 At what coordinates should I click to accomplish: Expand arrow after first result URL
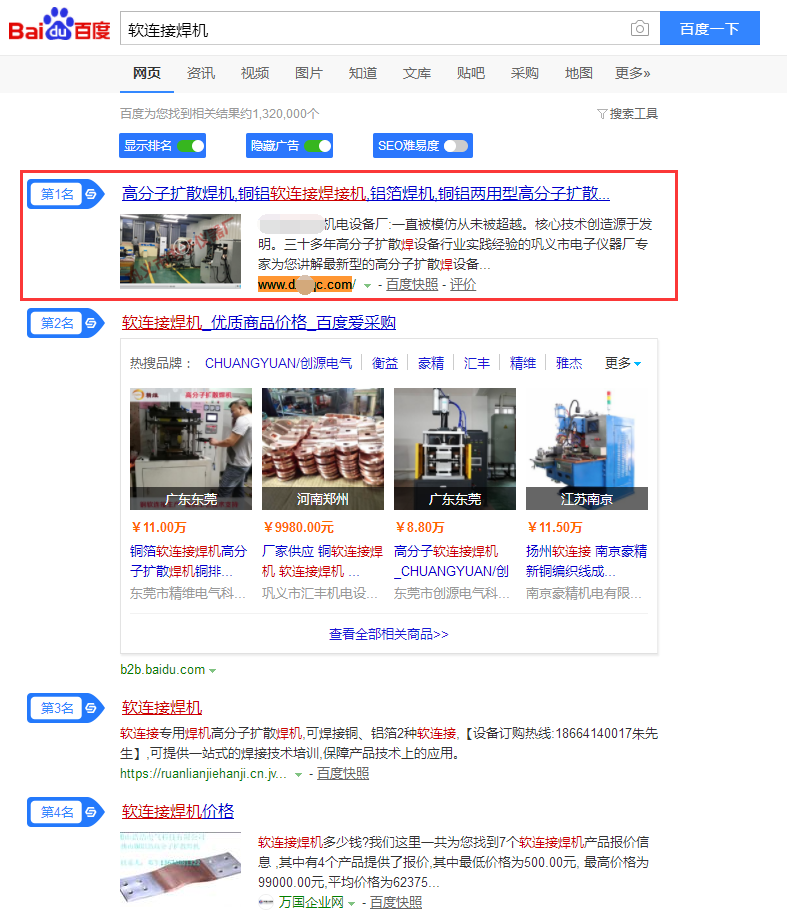[x=367, y=286]
